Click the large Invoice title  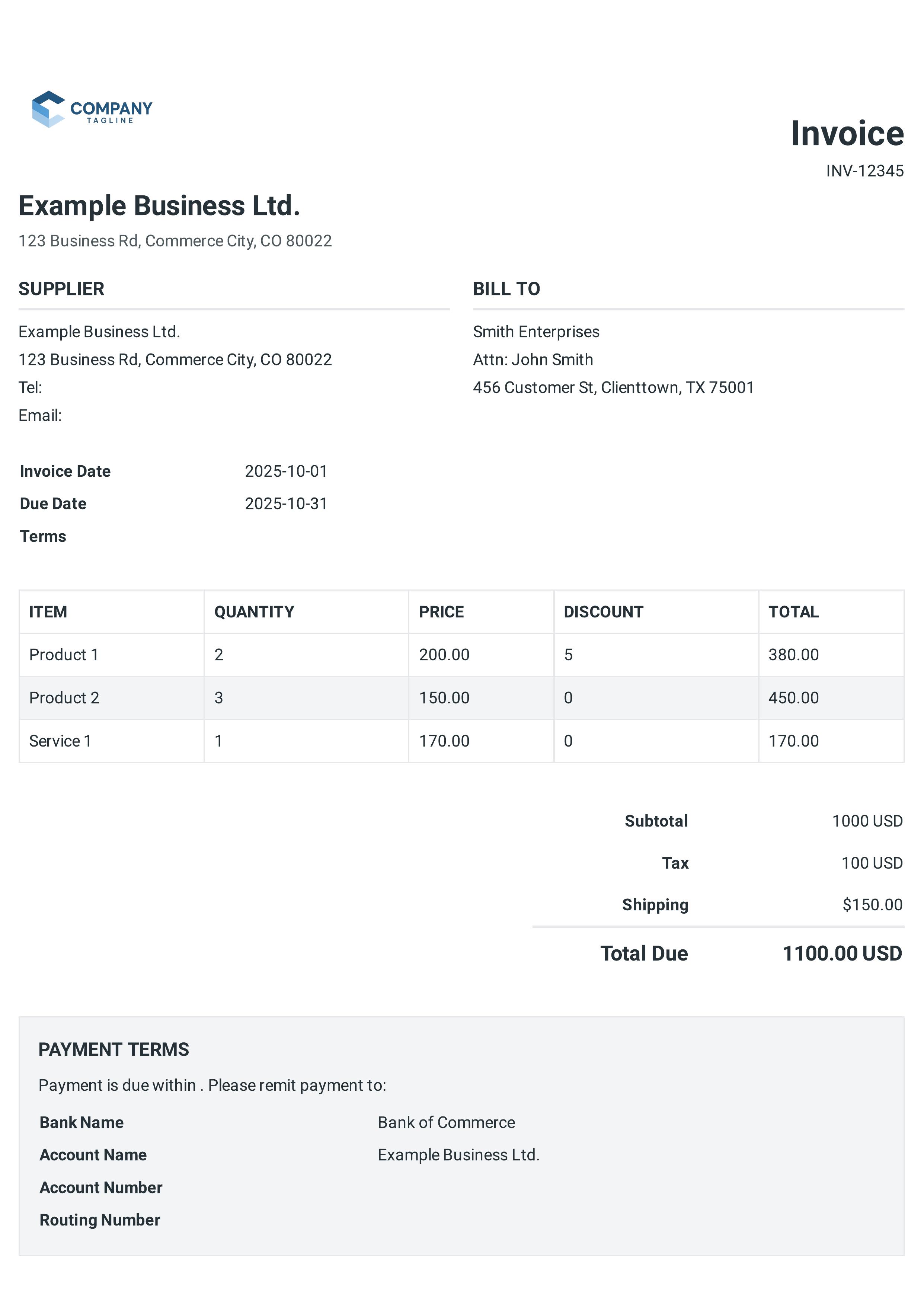847,133
